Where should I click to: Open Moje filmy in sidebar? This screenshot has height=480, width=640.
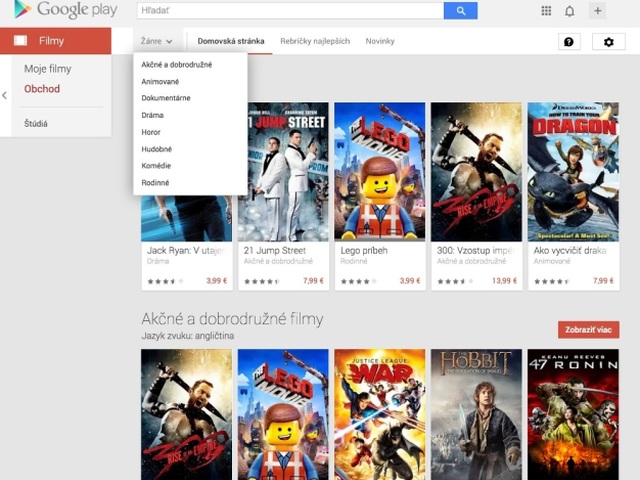click(x=47, y=69)
